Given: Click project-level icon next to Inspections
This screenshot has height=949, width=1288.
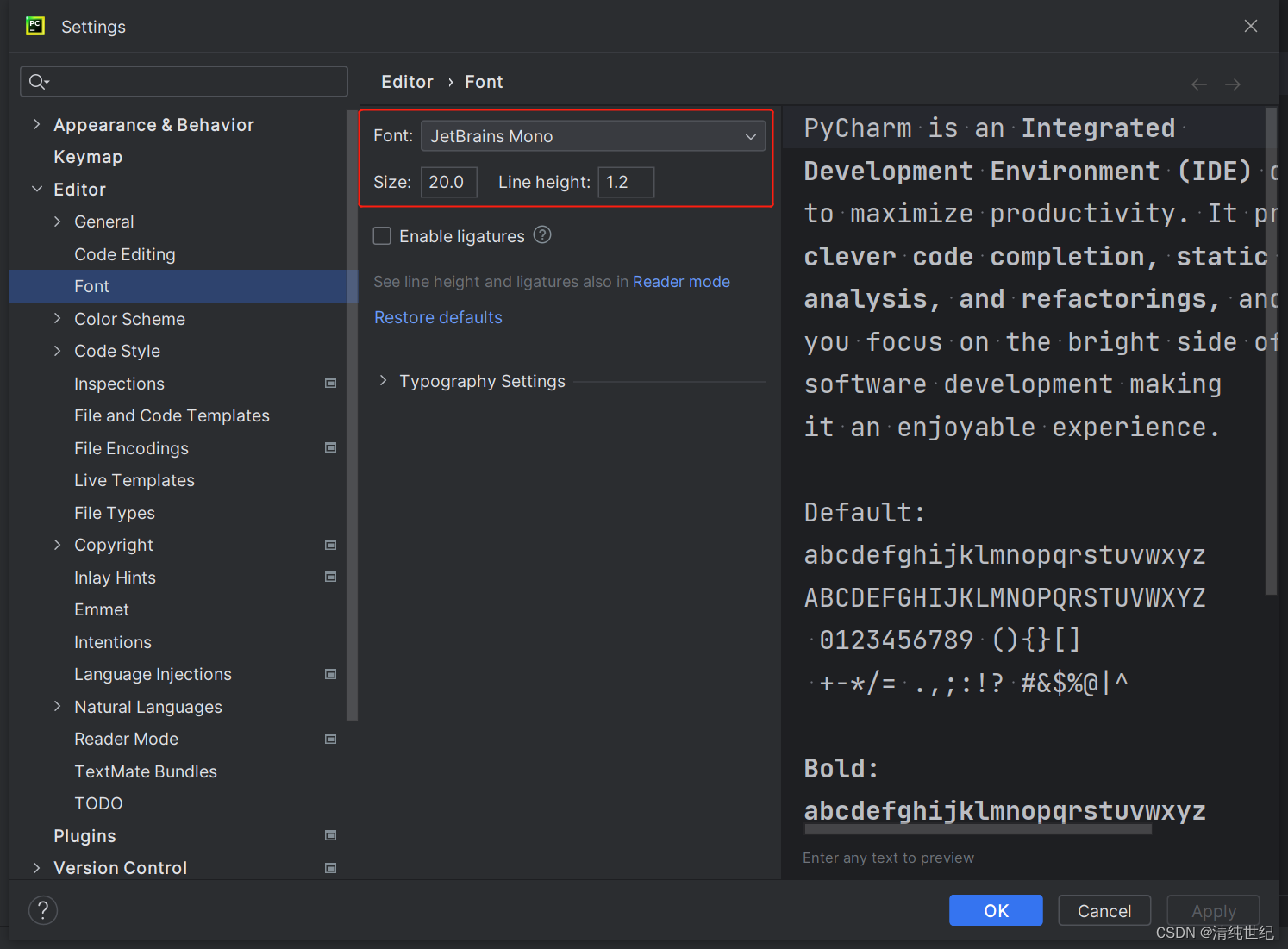Looking at the screenshot, I should (x=330, y=383).
